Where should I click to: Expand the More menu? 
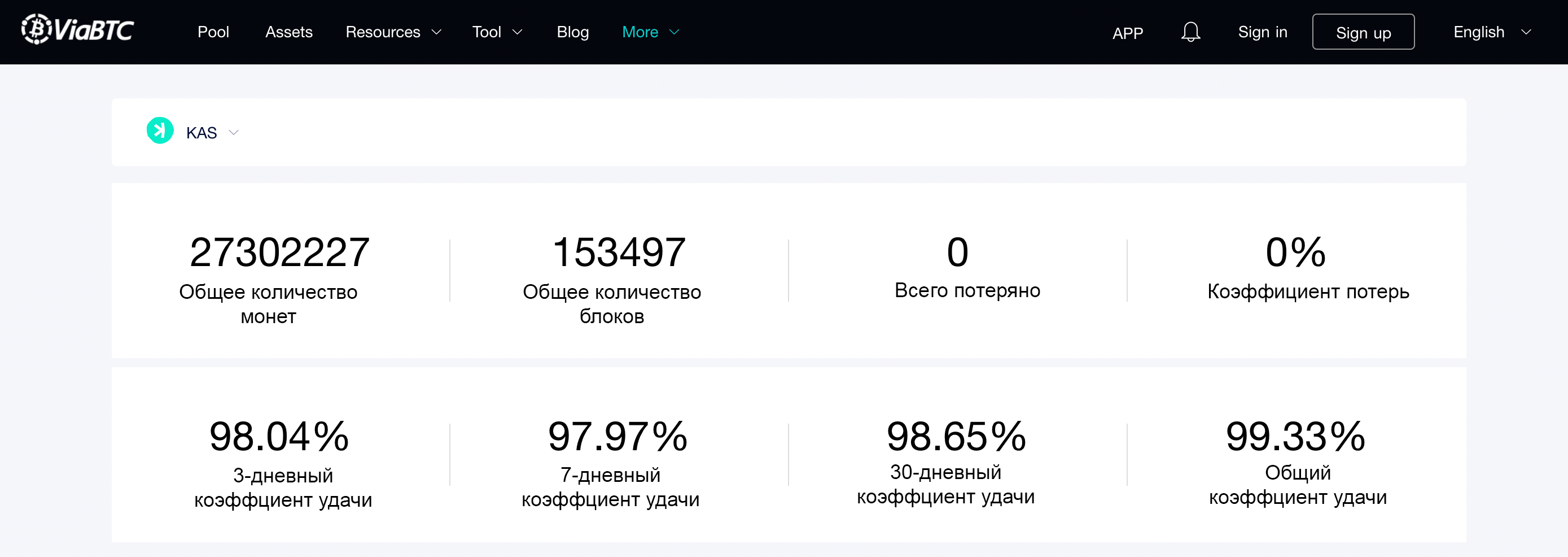[650, 32]
